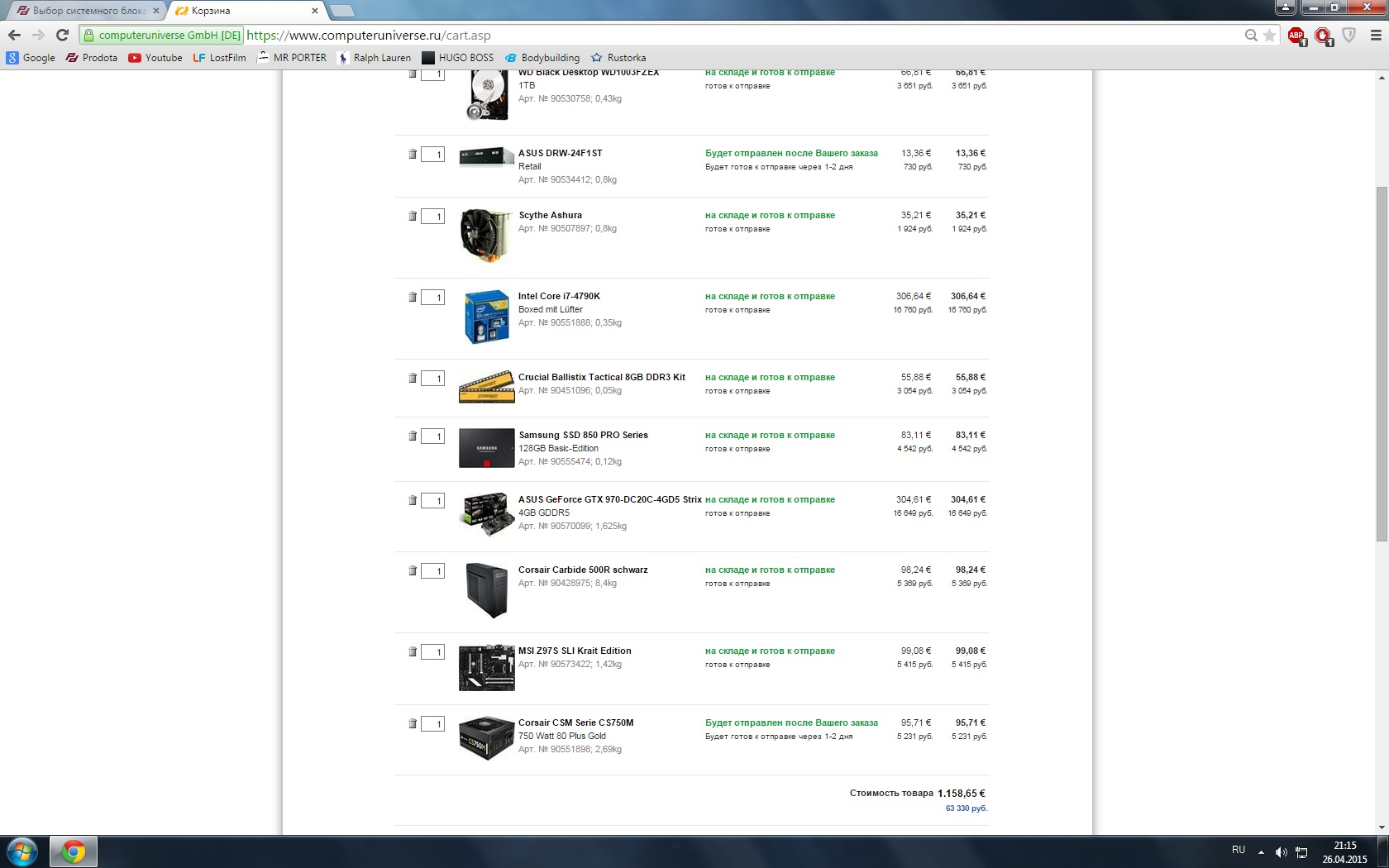Click page vertical scrollbar thumb
This screenshot has height=868, width=1389.
(1382, 364)
